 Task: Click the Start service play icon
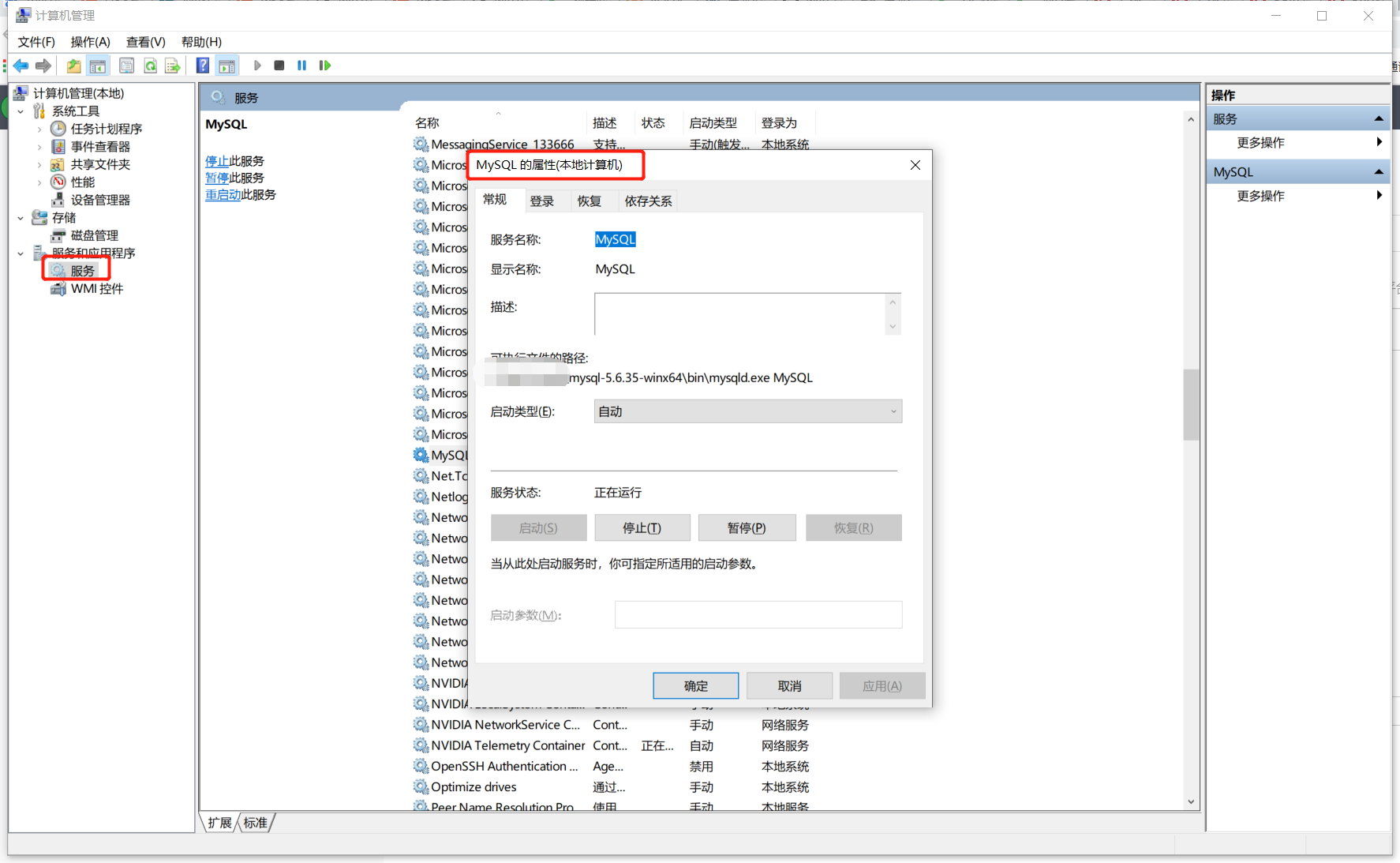click(x=257, y=66)
